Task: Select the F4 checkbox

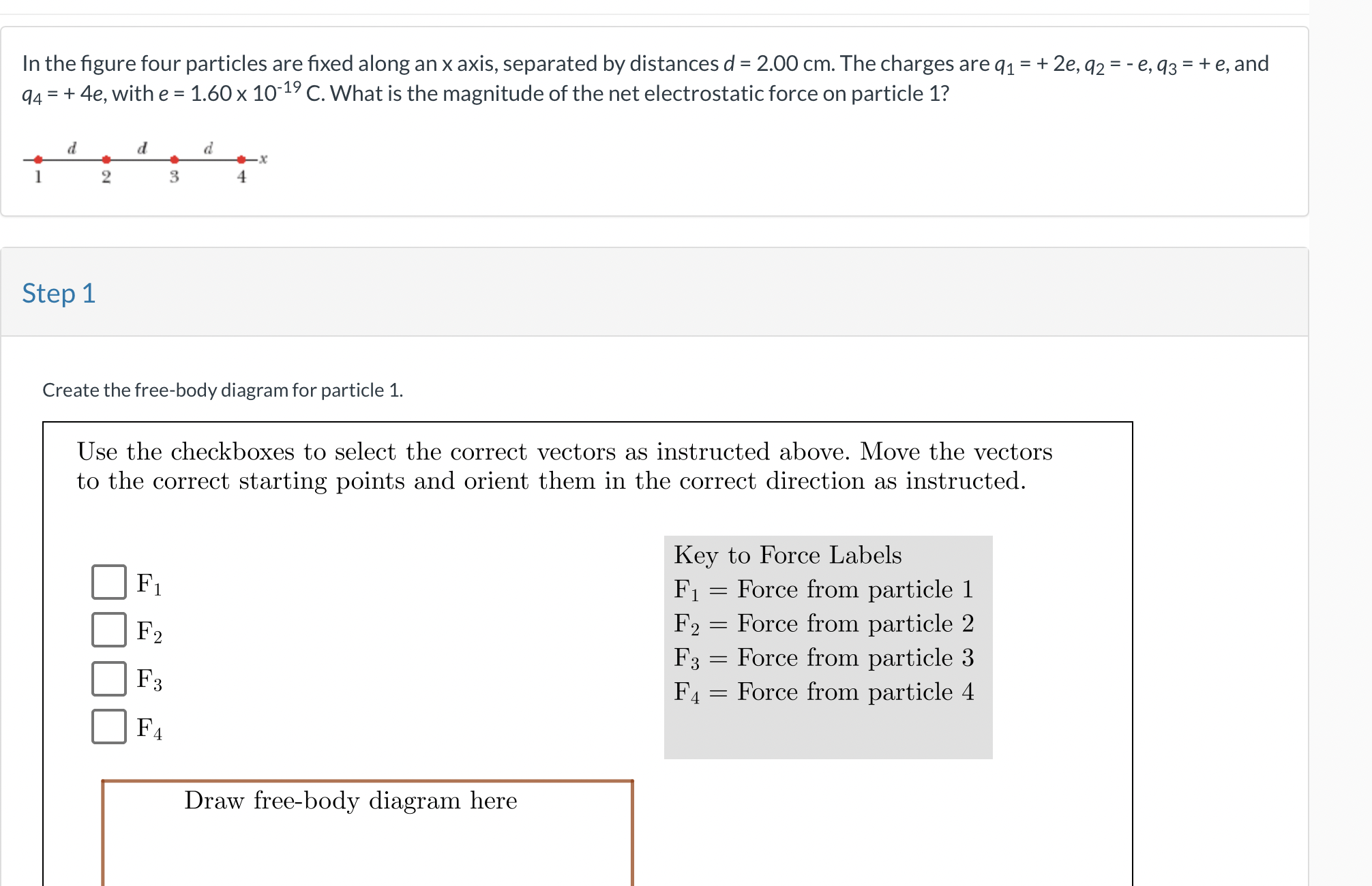Action: 109,727
